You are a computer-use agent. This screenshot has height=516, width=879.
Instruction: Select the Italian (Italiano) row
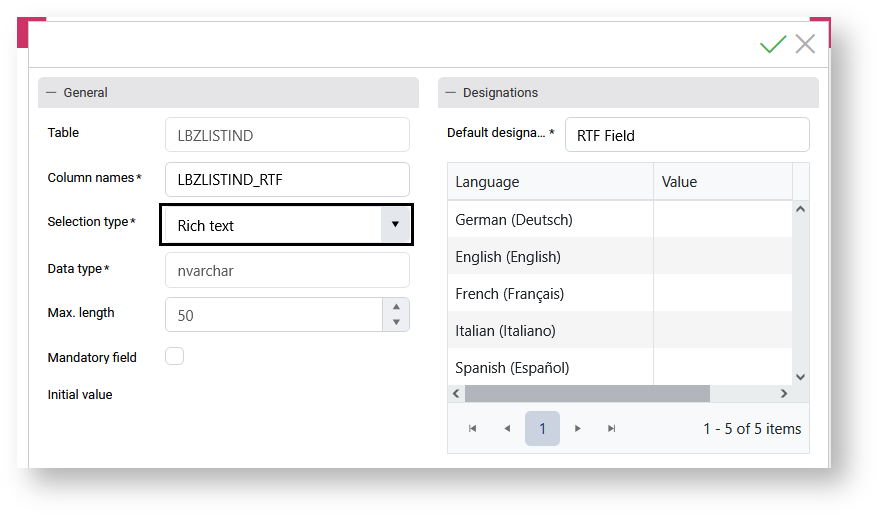coord(619,330)
